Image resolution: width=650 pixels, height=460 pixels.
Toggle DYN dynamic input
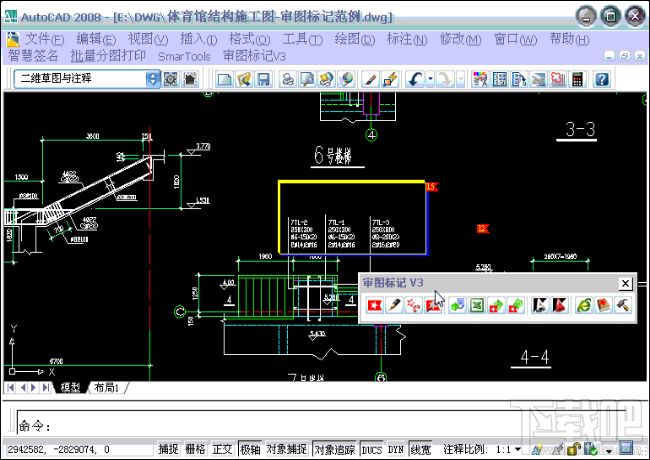395,450
